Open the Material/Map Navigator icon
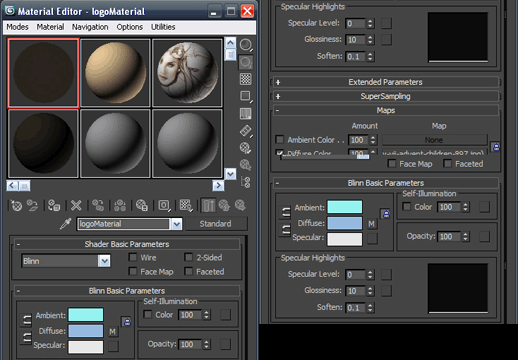Screen dimensions: 518x360 coord(246,182)
